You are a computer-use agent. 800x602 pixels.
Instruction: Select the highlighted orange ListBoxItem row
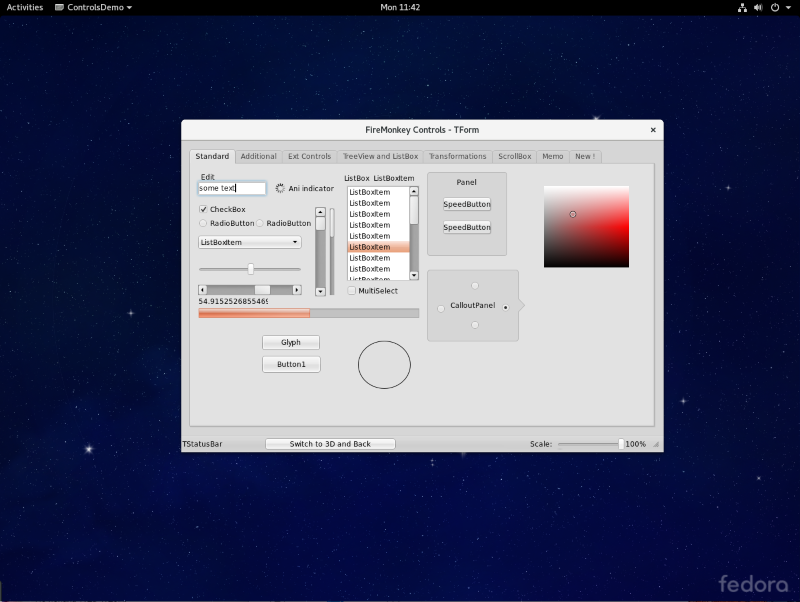tap(378, 247)
